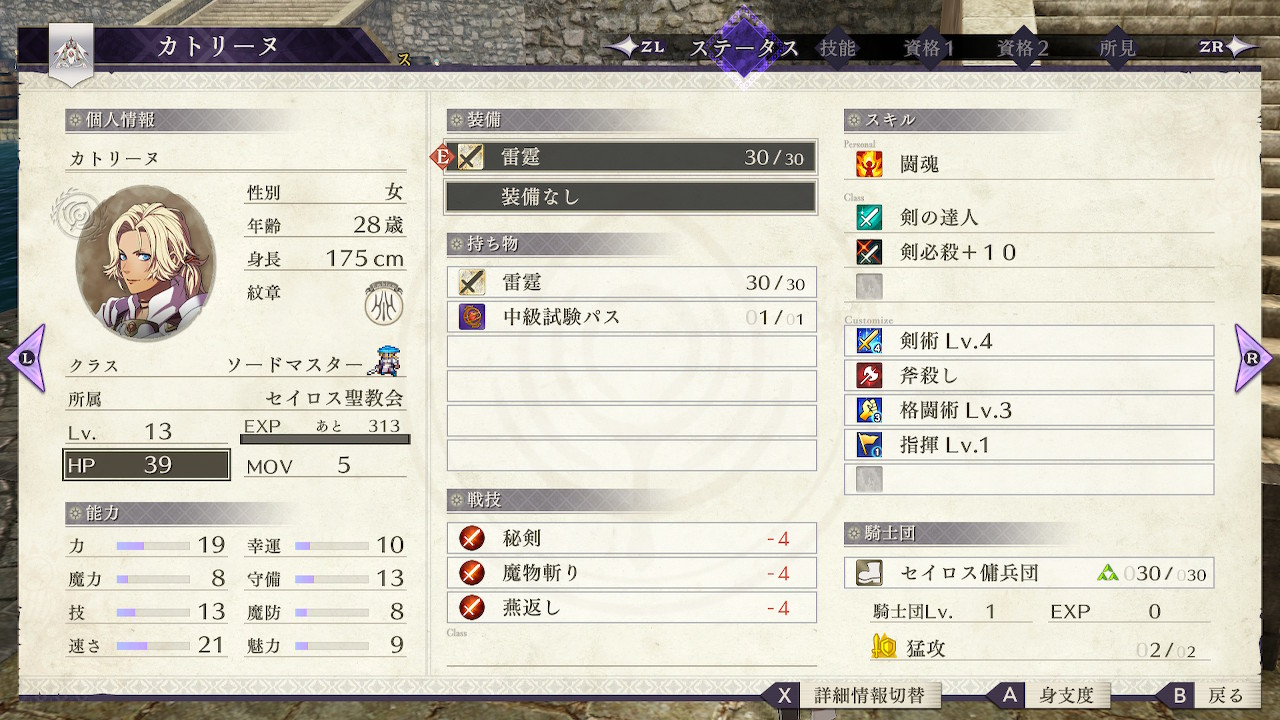Click the EXP progress bar
The height and width of the screenshot is (720, 1280).
pos(326,439)
